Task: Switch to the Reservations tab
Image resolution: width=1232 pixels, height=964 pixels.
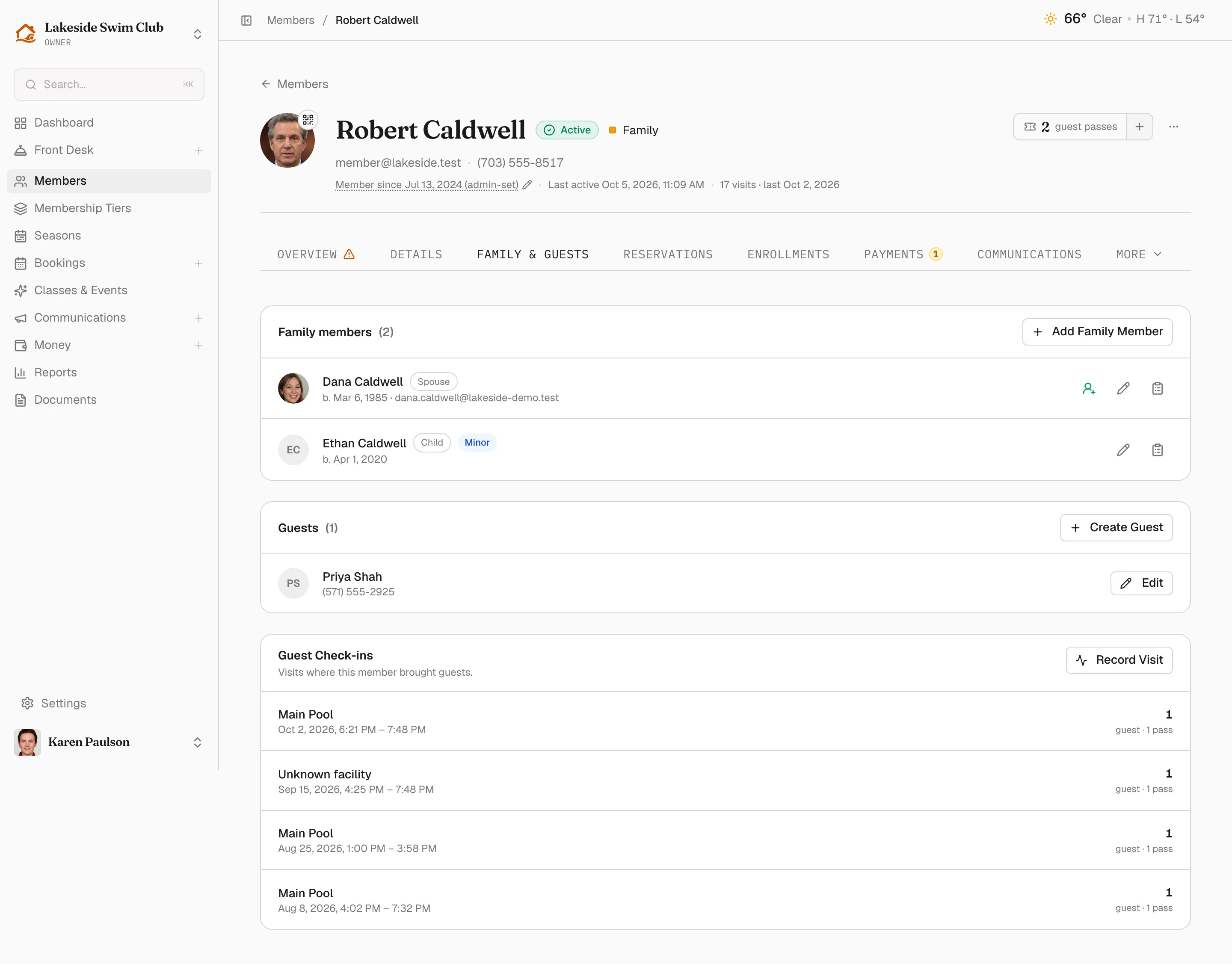Action: click(668, 254)
